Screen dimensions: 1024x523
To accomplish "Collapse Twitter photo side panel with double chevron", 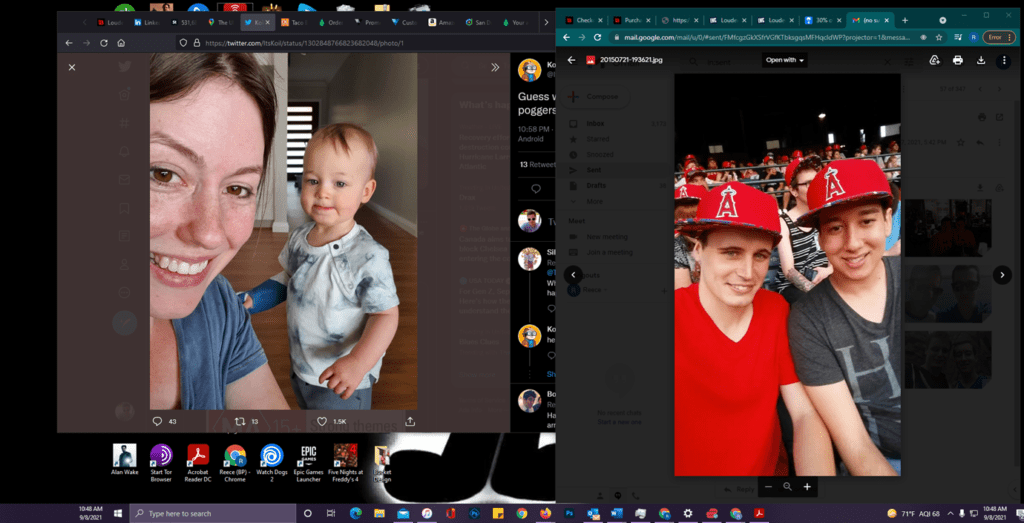I will (x=495, y=67).
